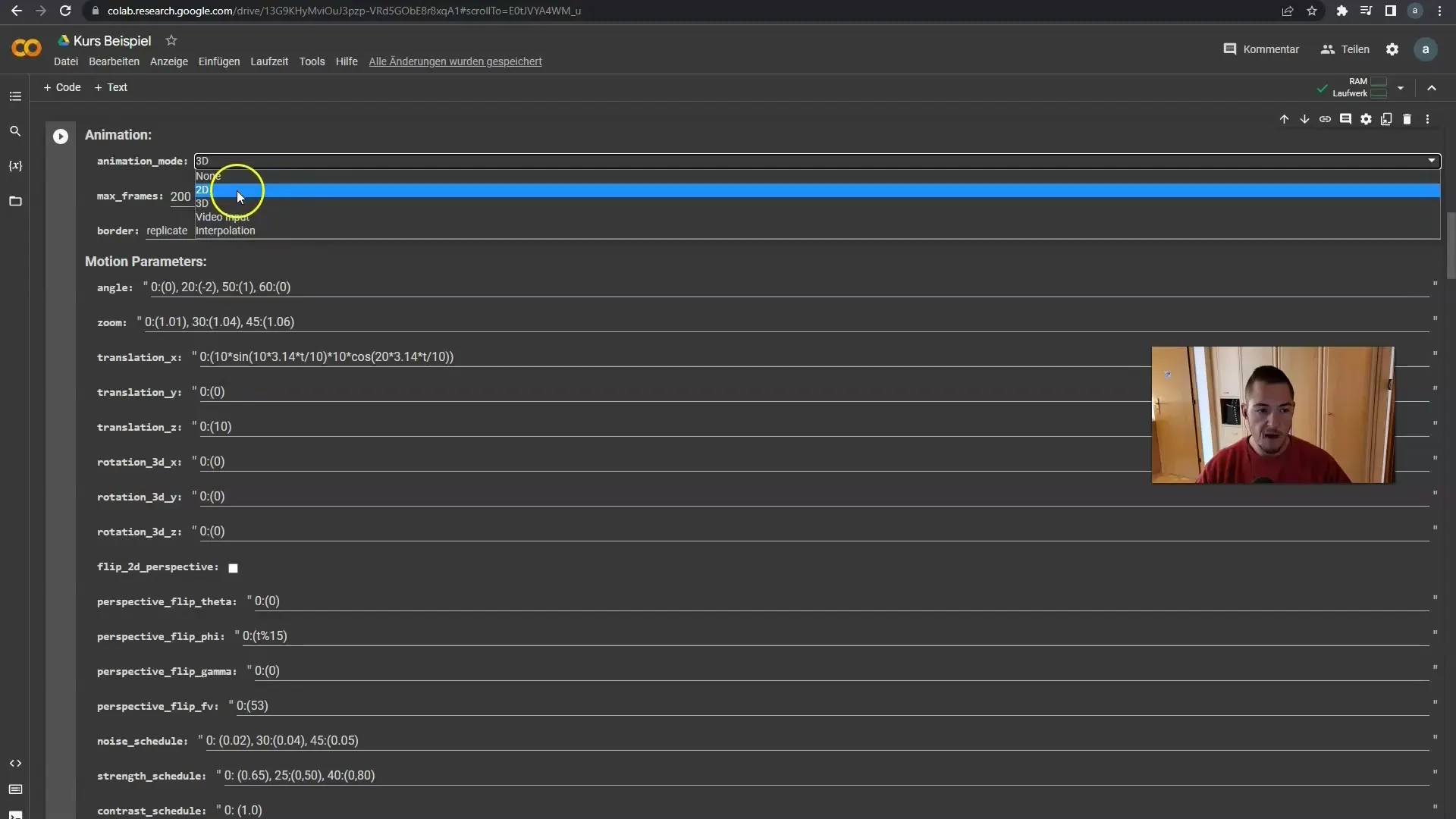The width and height of the screenshot is (1456, 819).
Task: Open the table of contents sidebar icon
Action: tap(15, 96)
